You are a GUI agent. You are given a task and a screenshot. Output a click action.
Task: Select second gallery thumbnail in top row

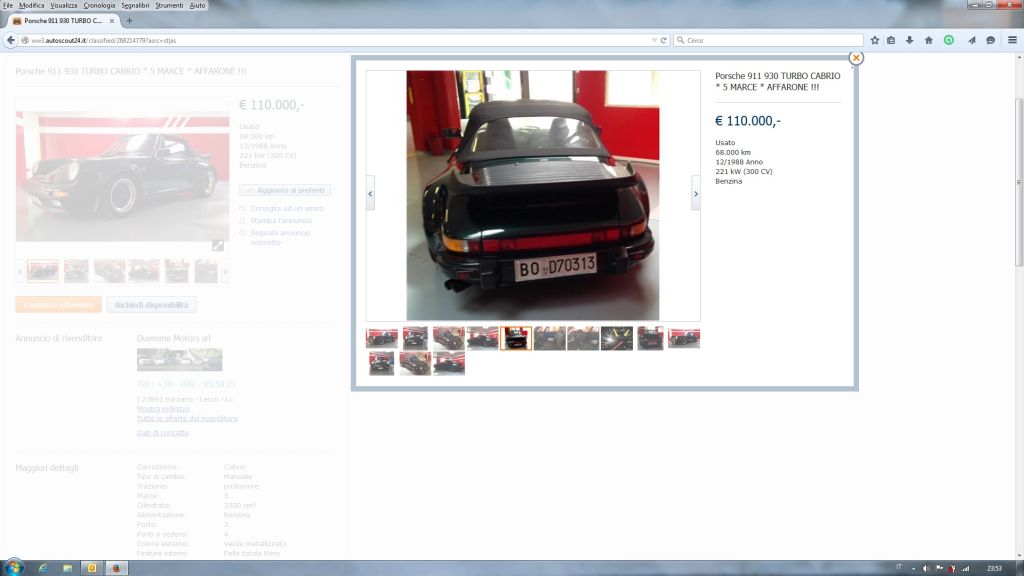pos(415,338)
